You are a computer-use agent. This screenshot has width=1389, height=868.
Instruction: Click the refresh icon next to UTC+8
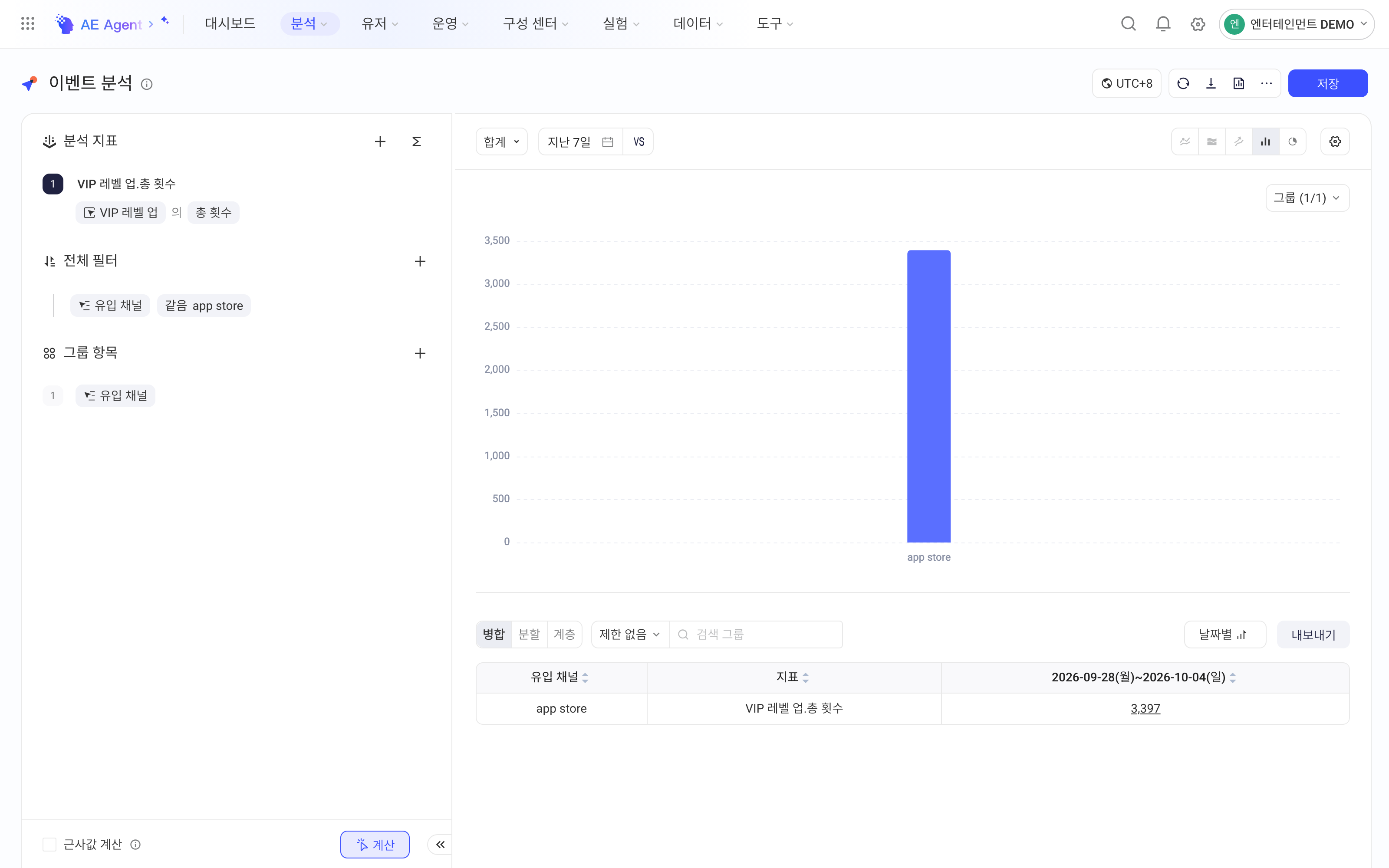[1183, 83]
